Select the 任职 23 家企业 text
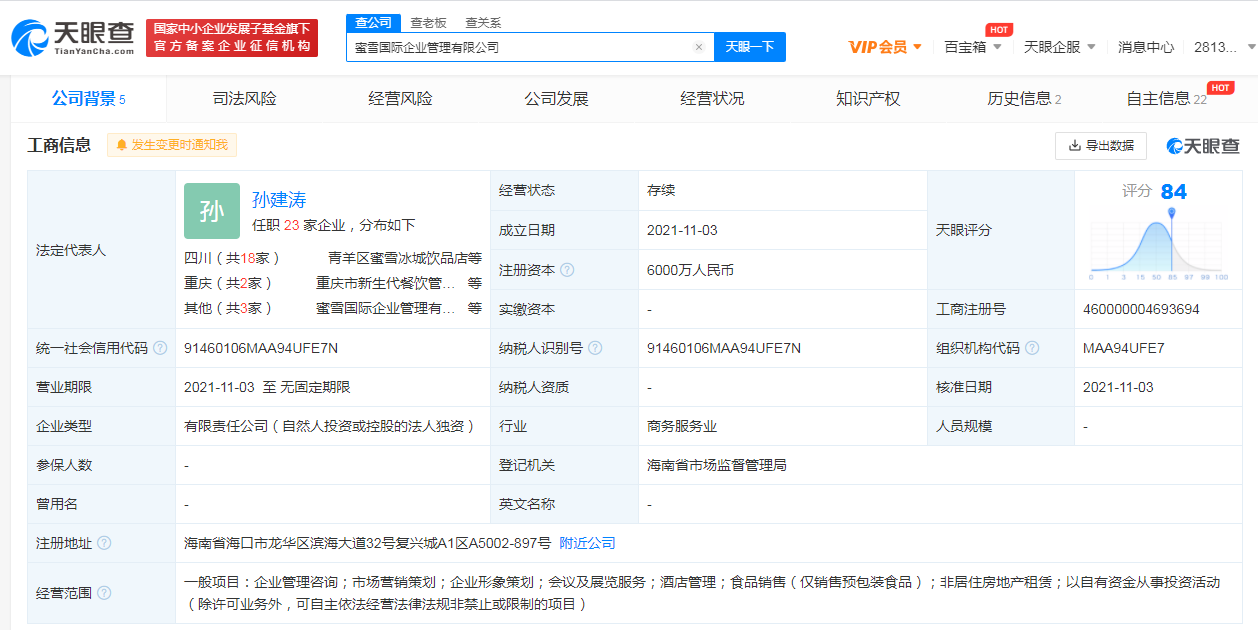 333,225
